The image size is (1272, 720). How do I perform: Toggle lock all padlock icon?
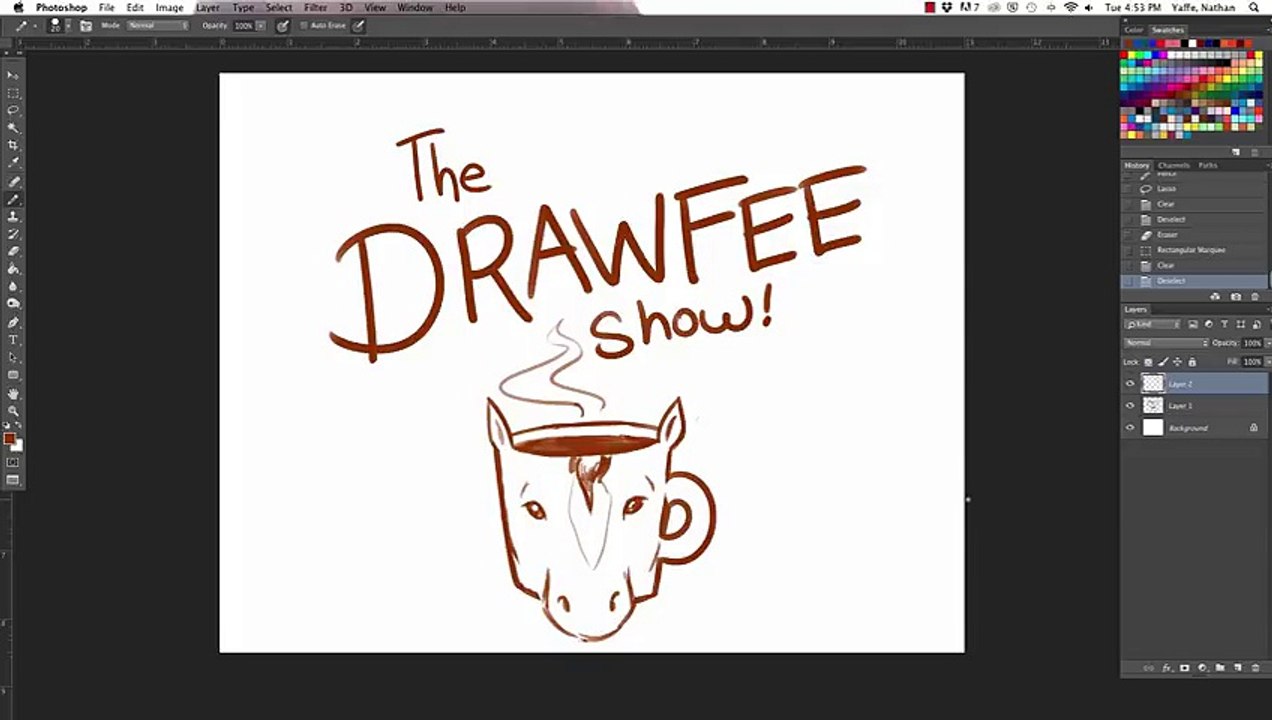click(1191, 362)
